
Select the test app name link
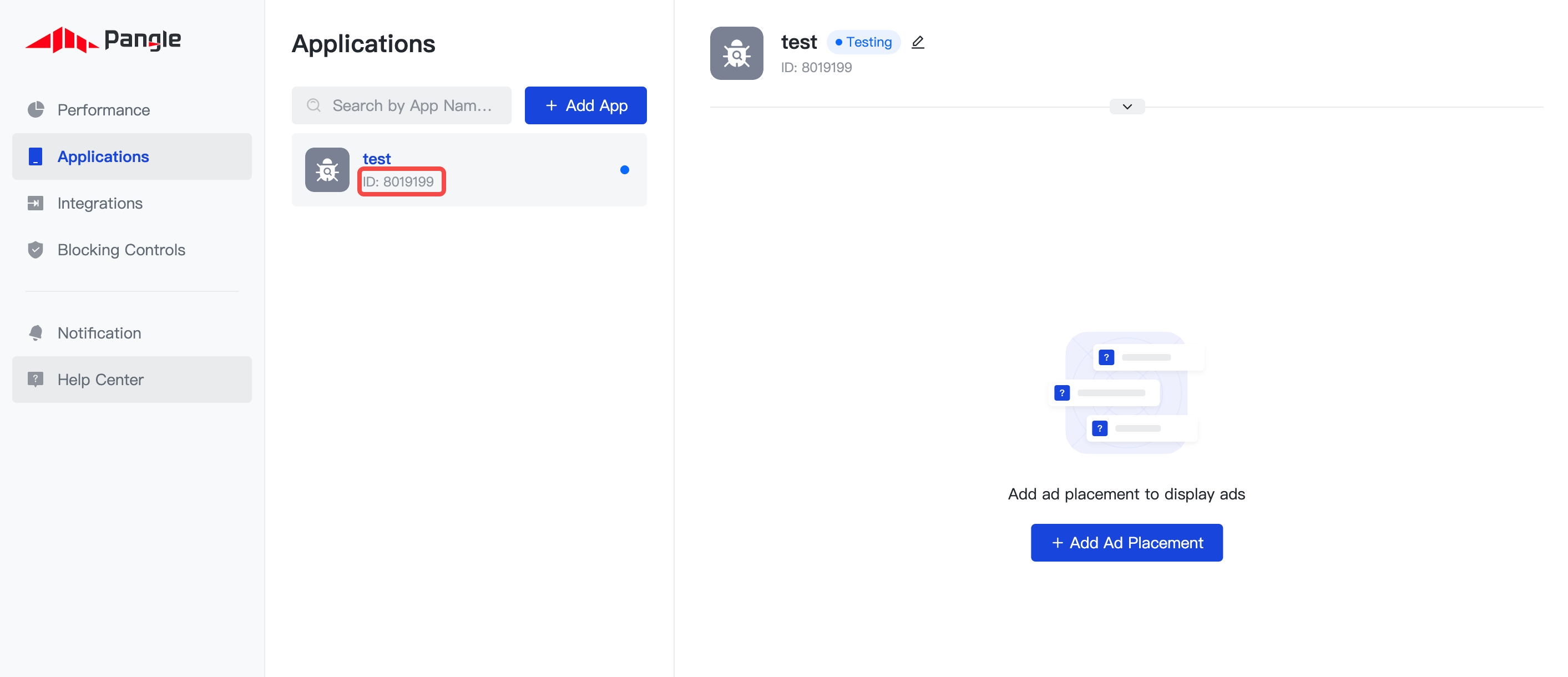377,159
